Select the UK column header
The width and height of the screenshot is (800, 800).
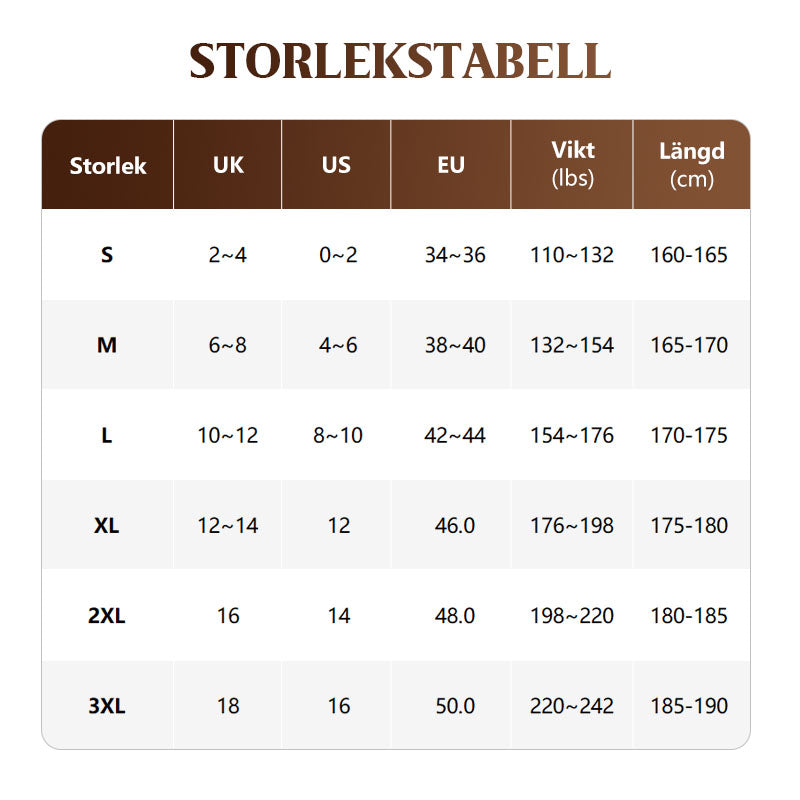(228, 165)
